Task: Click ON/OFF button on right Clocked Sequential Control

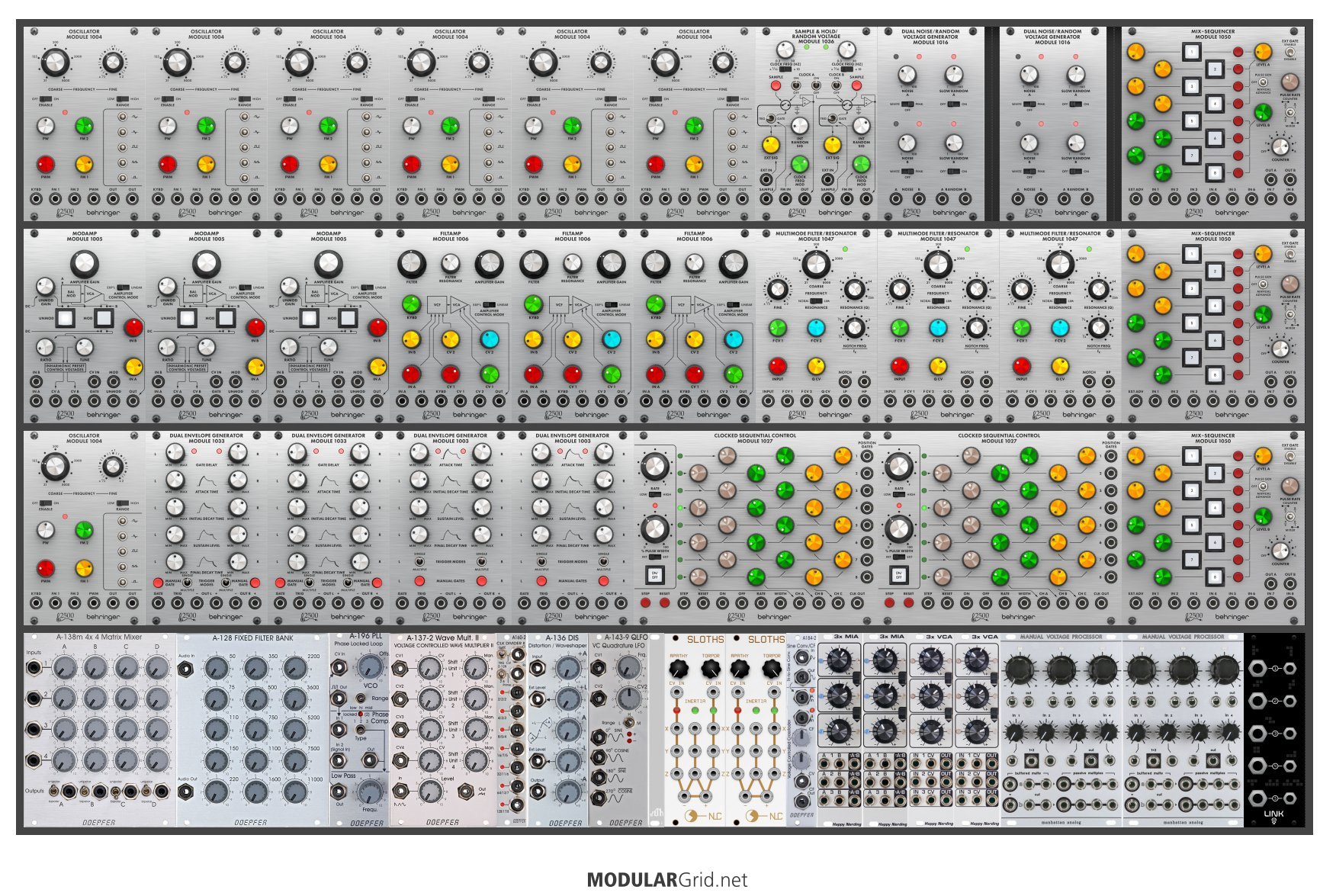Action: click(x=899, y=575)
